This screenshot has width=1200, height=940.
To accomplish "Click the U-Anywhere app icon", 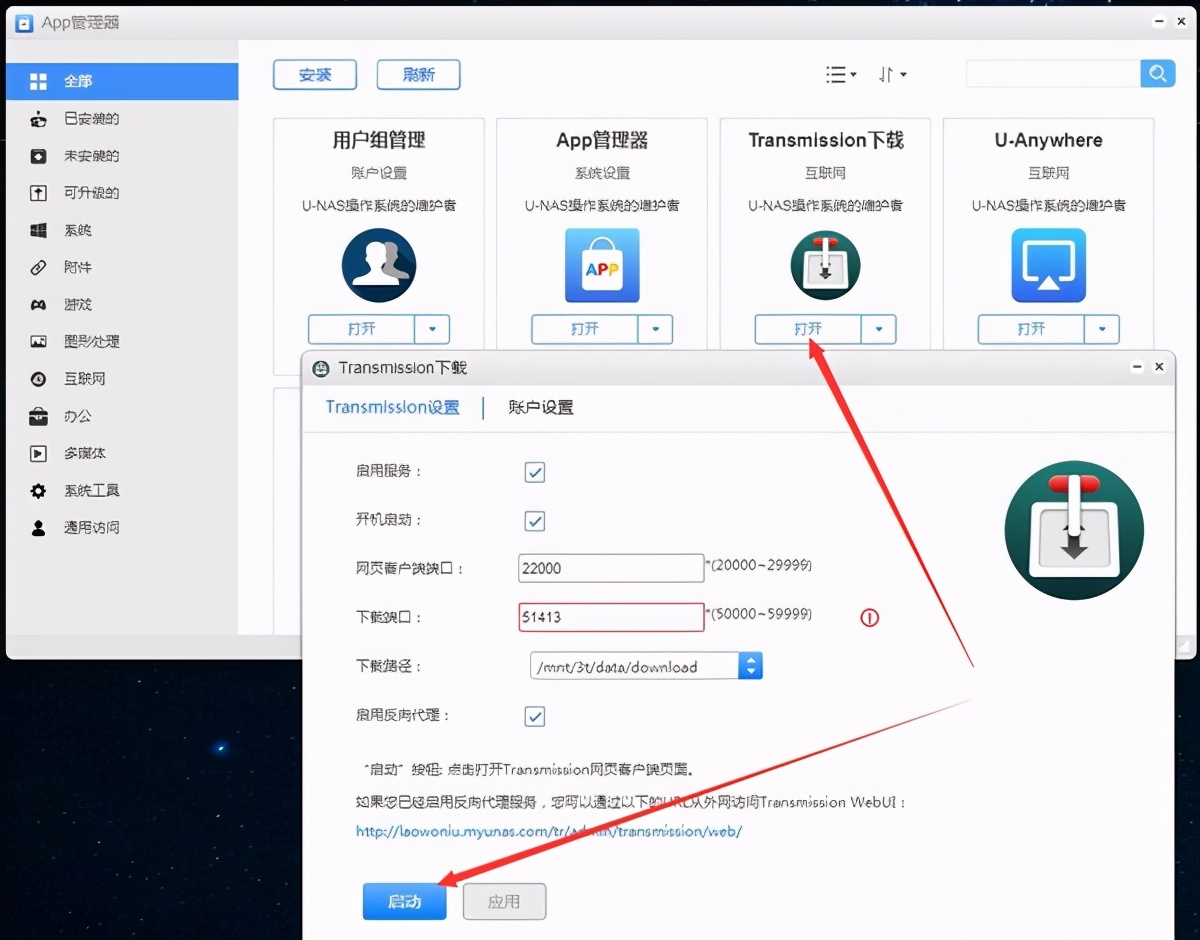I will [1048, 265].
